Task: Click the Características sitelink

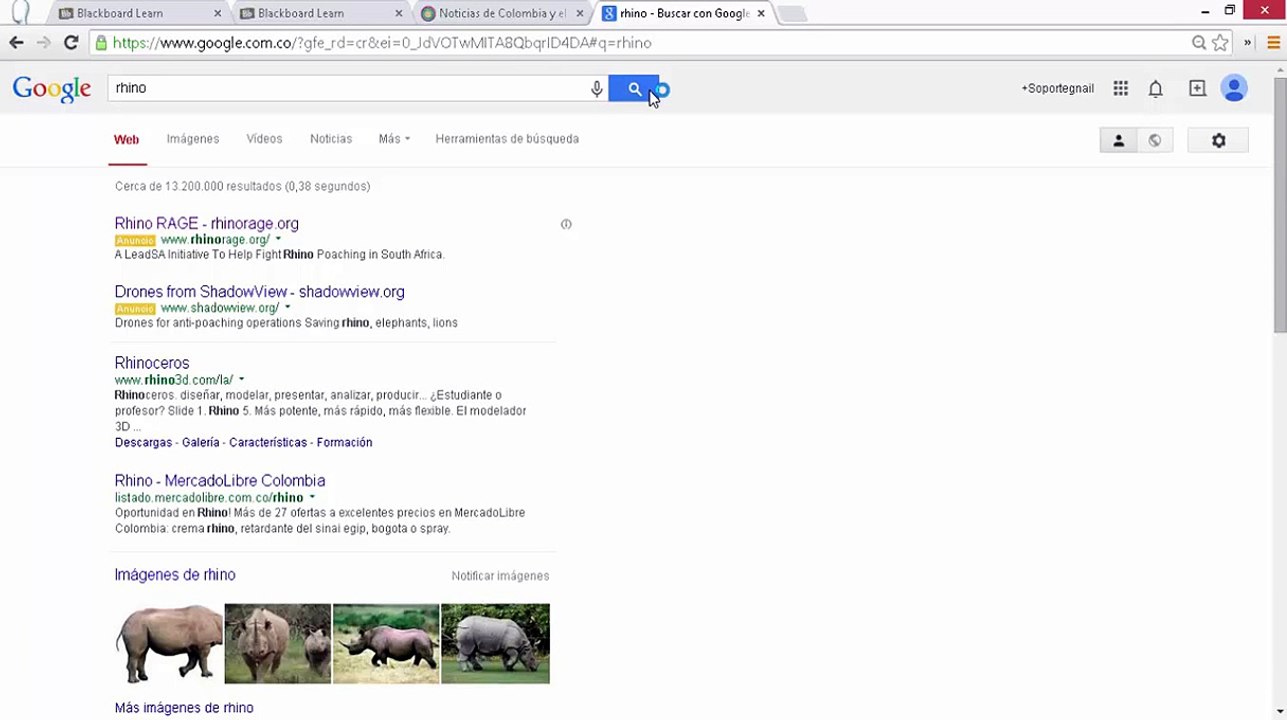Action: click(x=267, y=442)
